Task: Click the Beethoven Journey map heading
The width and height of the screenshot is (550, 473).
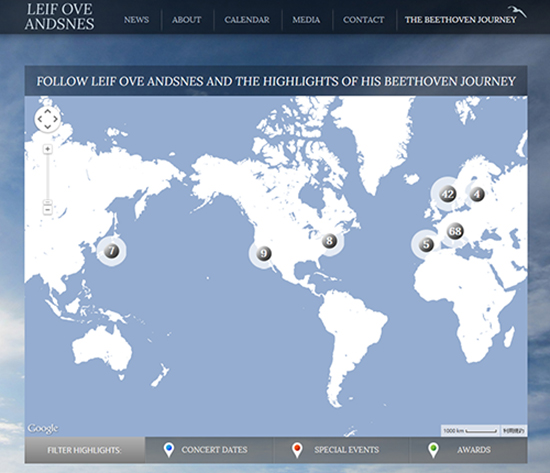Action: [x=276, y=81]
